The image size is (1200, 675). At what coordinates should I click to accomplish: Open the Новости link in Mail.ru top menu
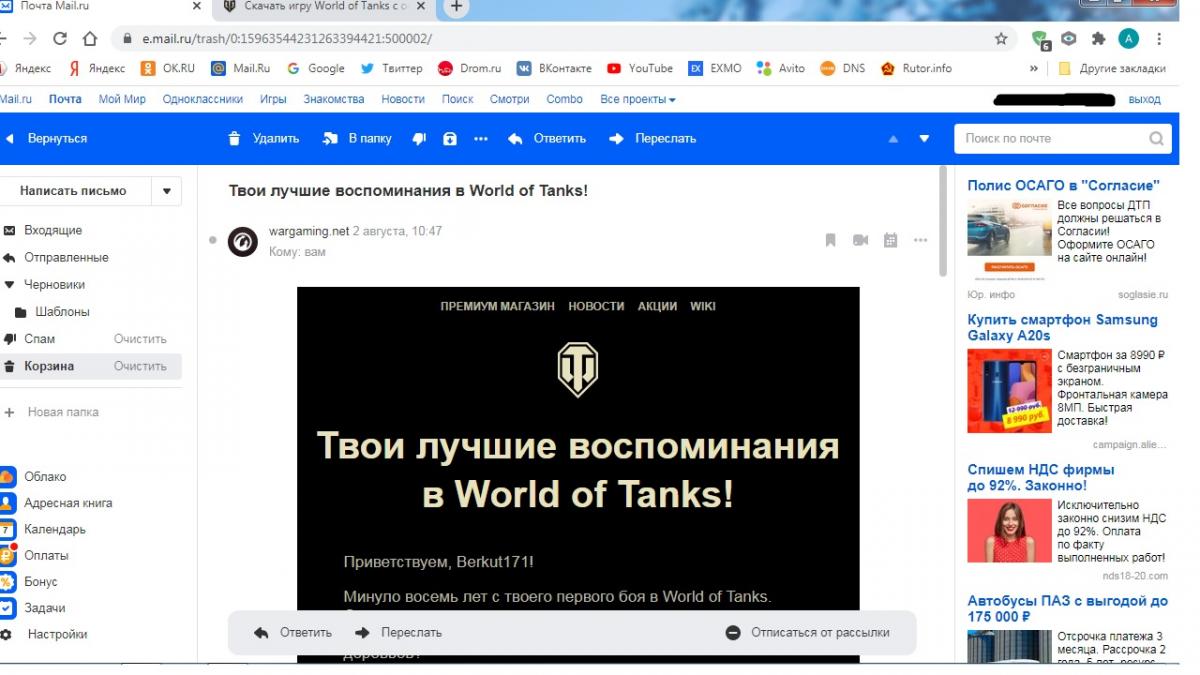(402, 99)
